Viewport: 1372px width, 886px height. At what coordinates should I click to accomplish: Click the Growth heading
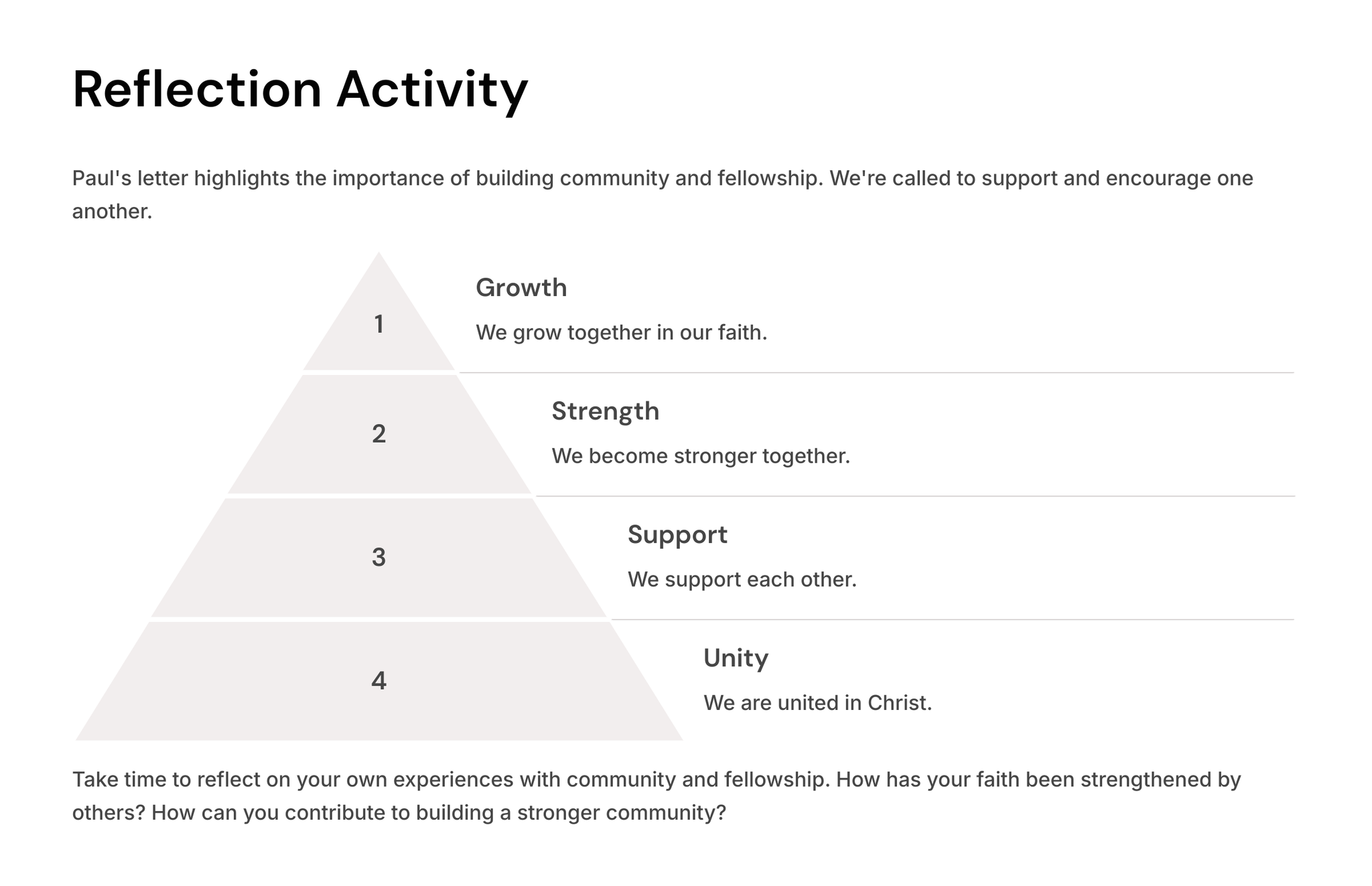(x=521, y=288)
